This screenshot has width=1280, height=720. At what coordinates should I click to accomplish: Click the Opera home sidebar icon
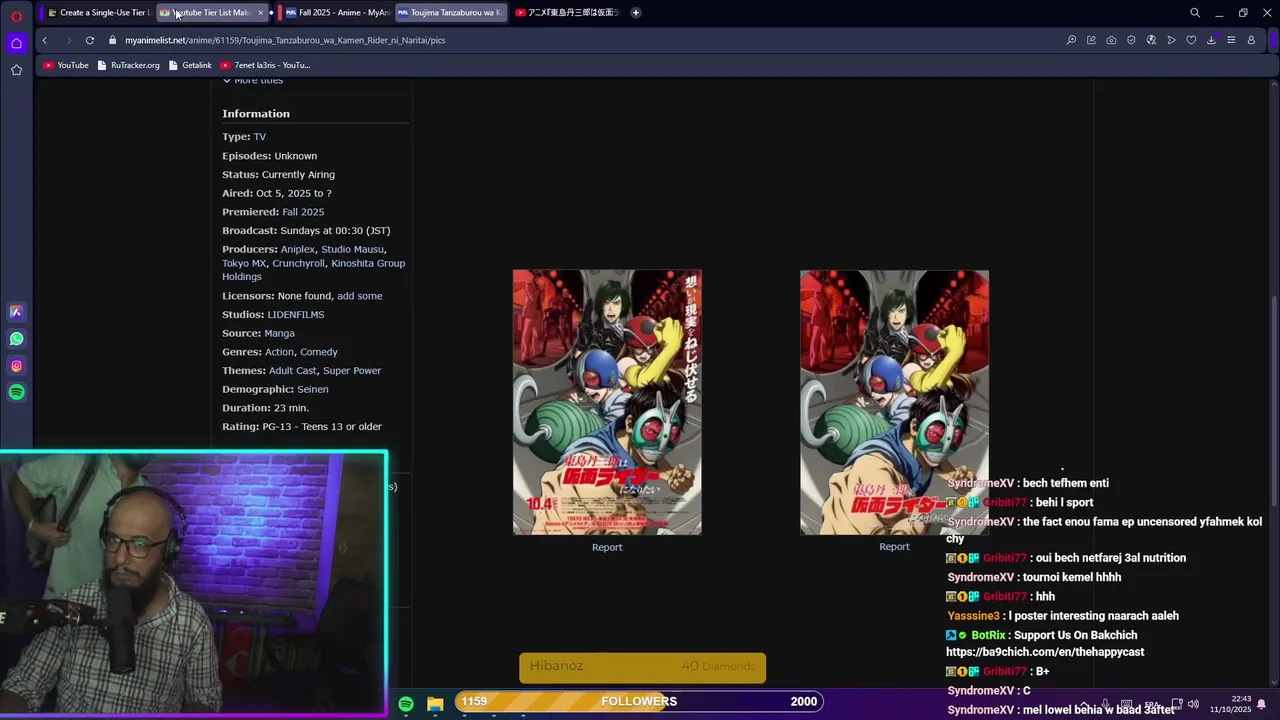pyautogui.click(x=16, y=43)
